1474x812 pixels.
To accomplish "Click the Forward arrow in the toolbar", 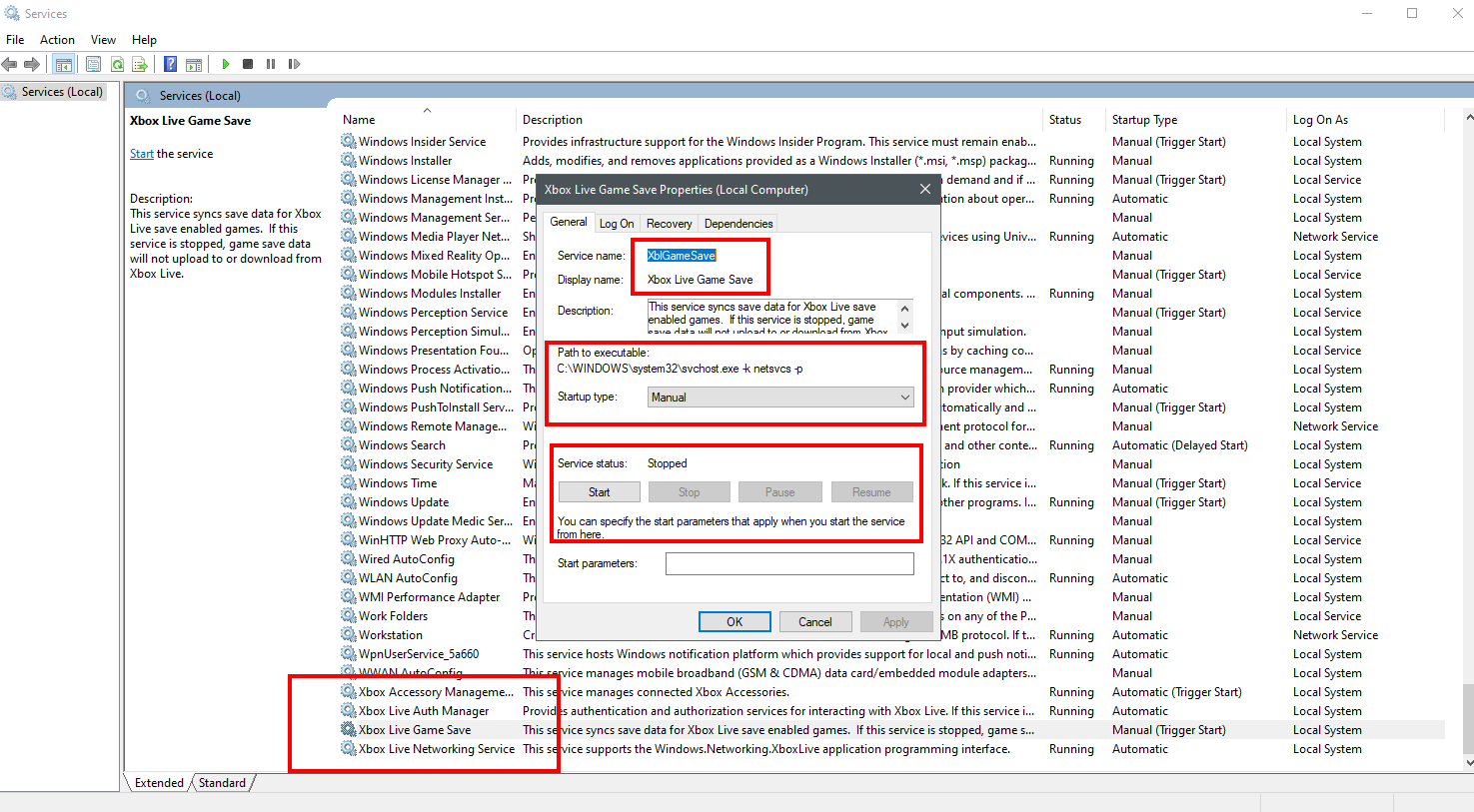I will coord(32,64).
